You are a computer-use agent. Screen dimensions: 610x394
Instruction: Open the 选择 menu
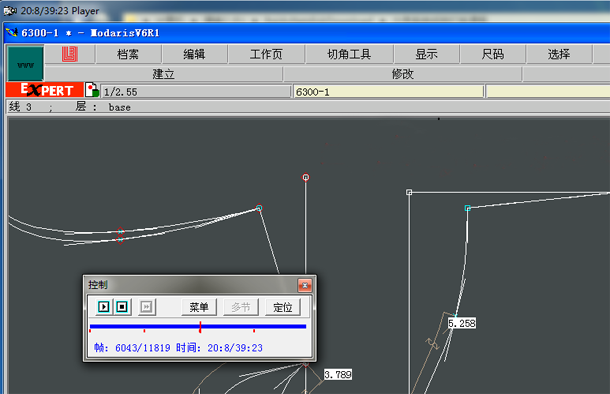pos(559,54)
